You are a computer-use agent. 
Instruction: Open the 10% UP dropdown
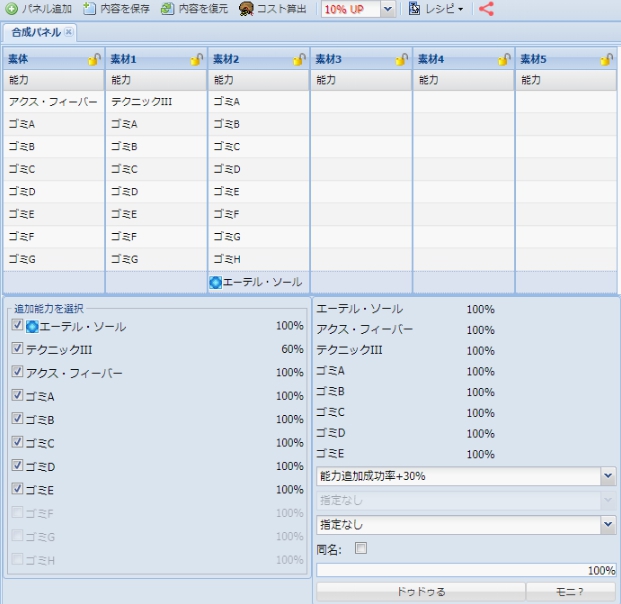click(388, 9)
